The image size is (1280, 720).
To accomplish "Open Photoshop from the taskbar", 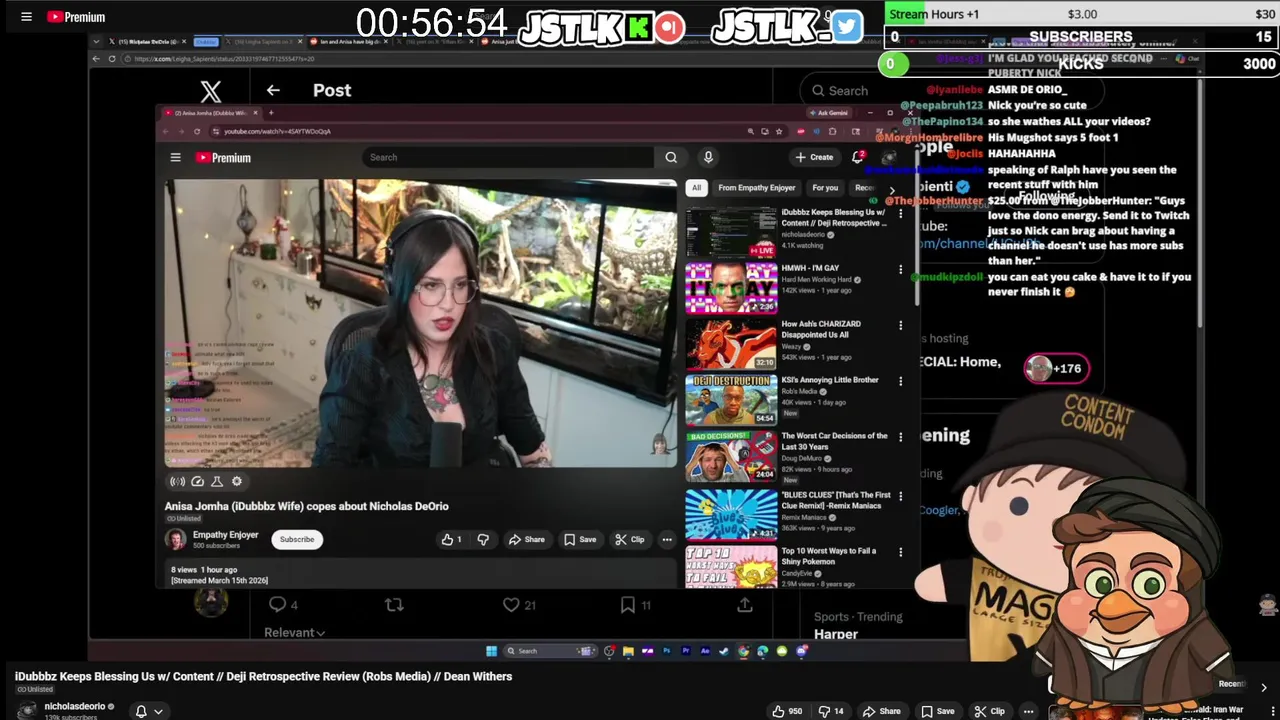I will [x=666, y=651].
